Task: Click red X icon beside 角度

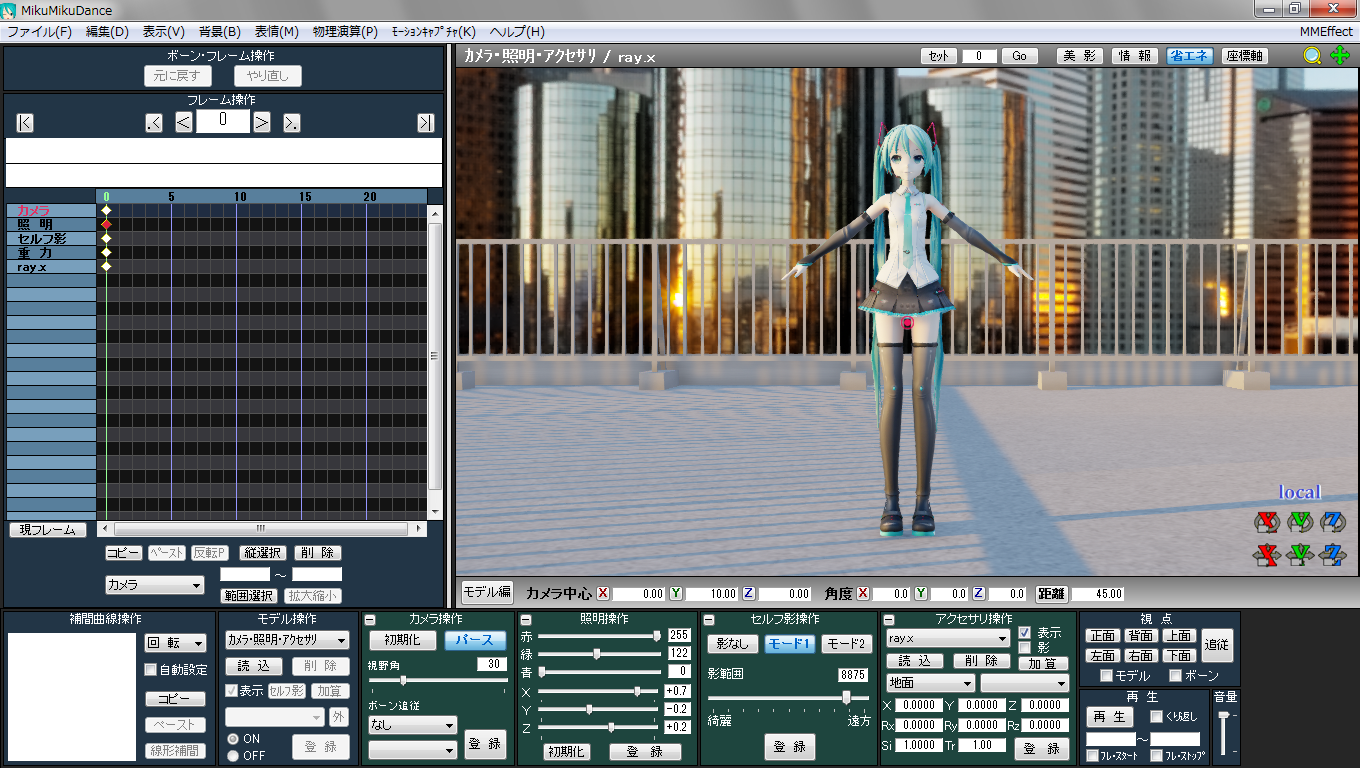Action: [x=862, y=593]
